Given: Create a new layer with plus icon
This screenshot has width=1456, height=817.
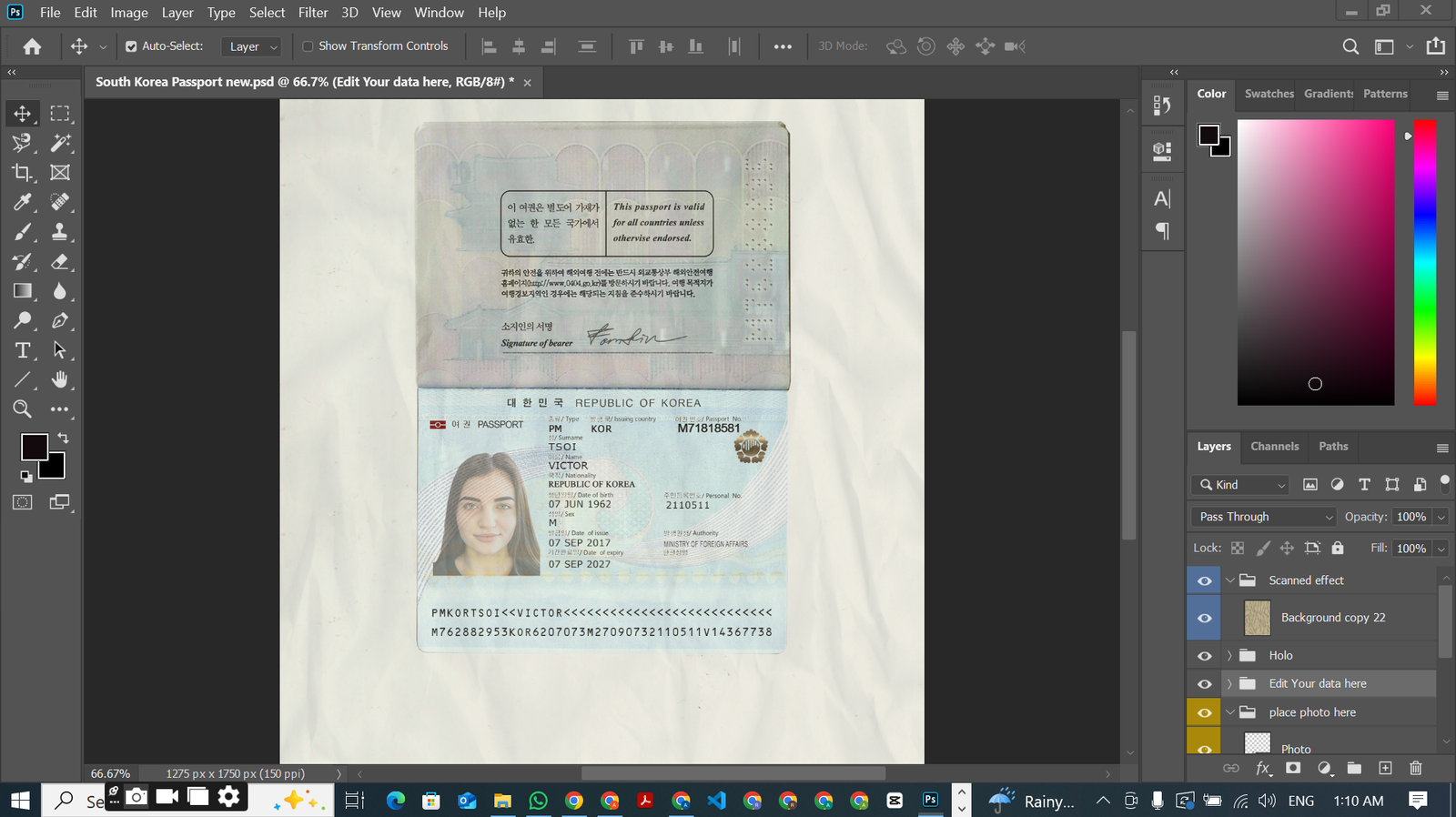Looking at the screenshot, I should coord(1385,769).
